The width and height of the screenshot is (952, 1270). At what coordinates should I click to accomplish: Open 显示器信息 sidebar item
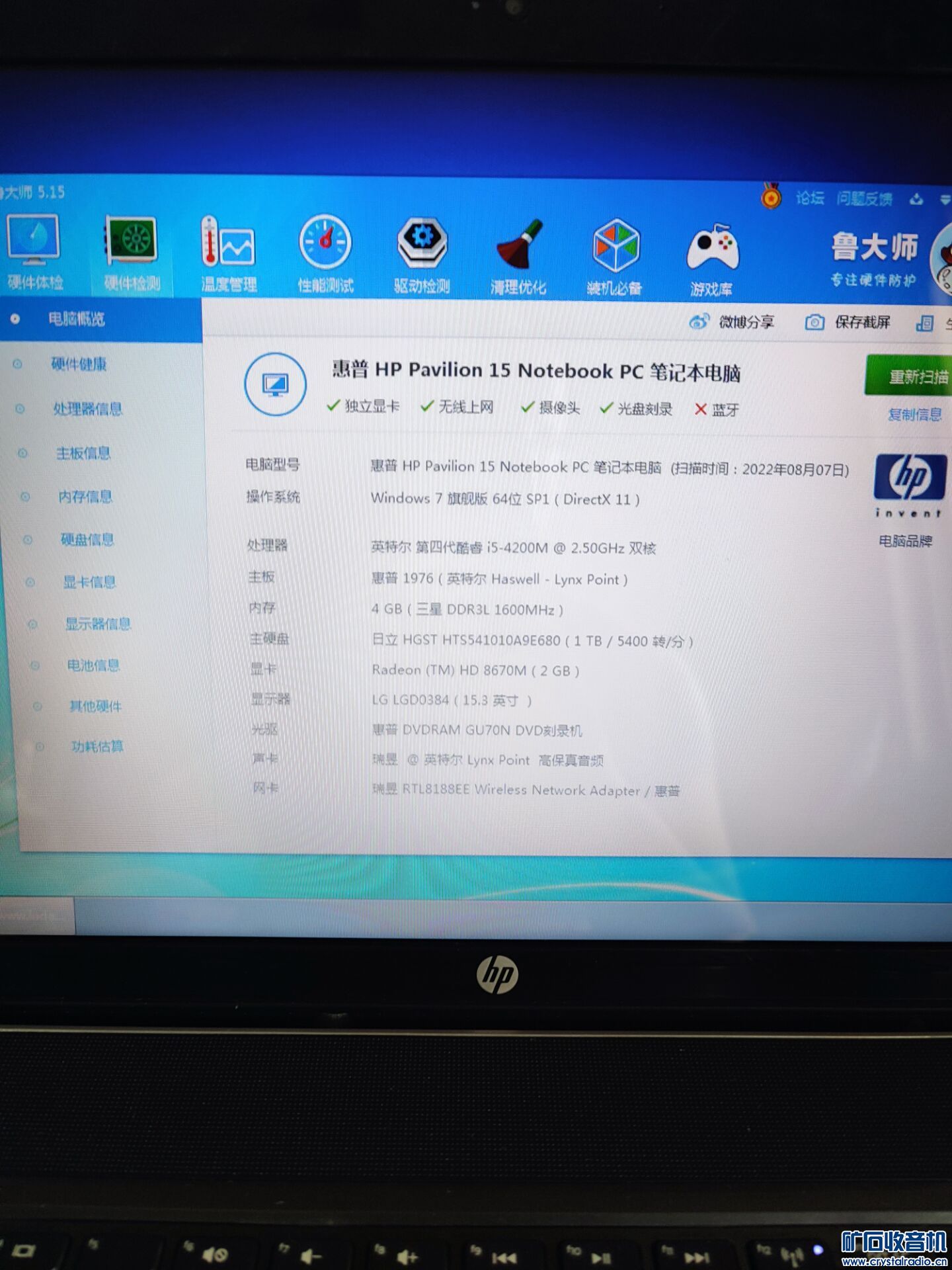[x=97, y=624]
